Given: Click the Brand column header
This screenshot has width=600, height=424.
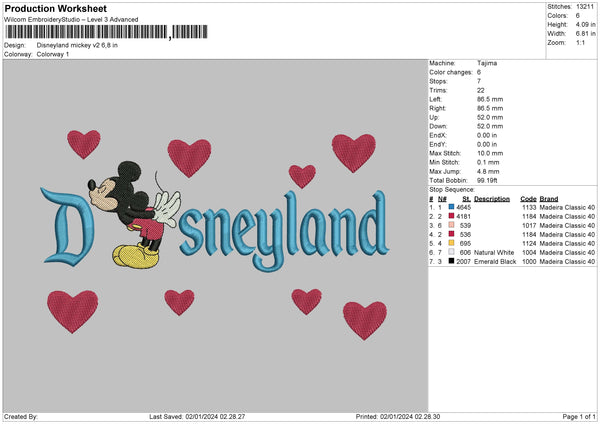Looking at the screenshot, I should pyautogui.click(x=550, y=198).
